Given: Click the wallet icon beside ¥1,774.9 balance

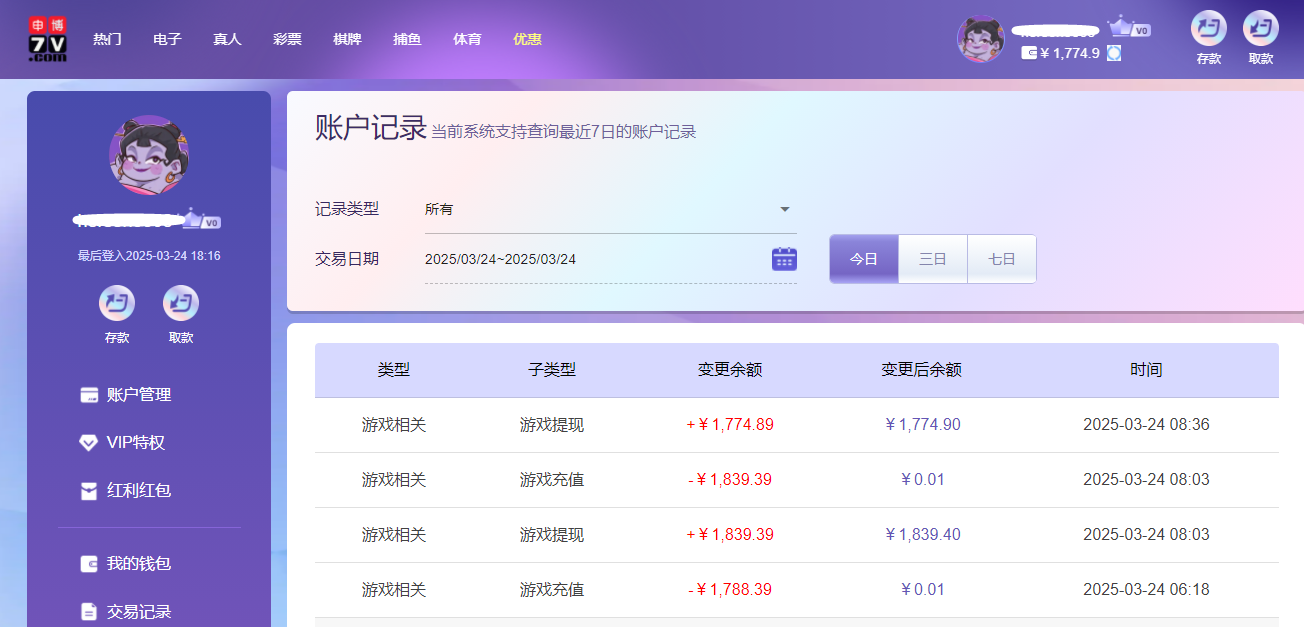Looking at the screenshot, I should 1029,53.
